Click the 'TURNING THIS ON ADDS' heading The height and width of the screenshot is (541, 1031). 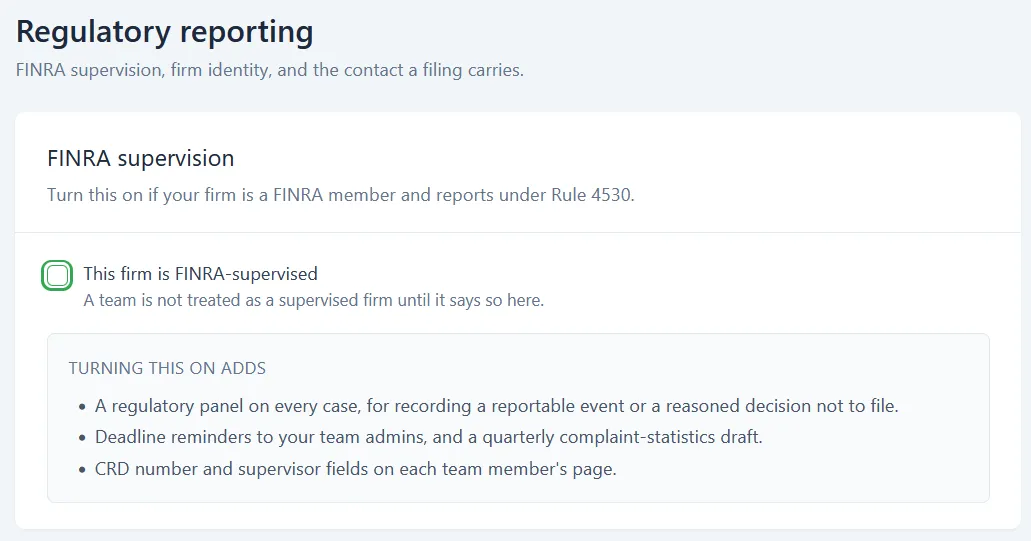coord(167,368)
